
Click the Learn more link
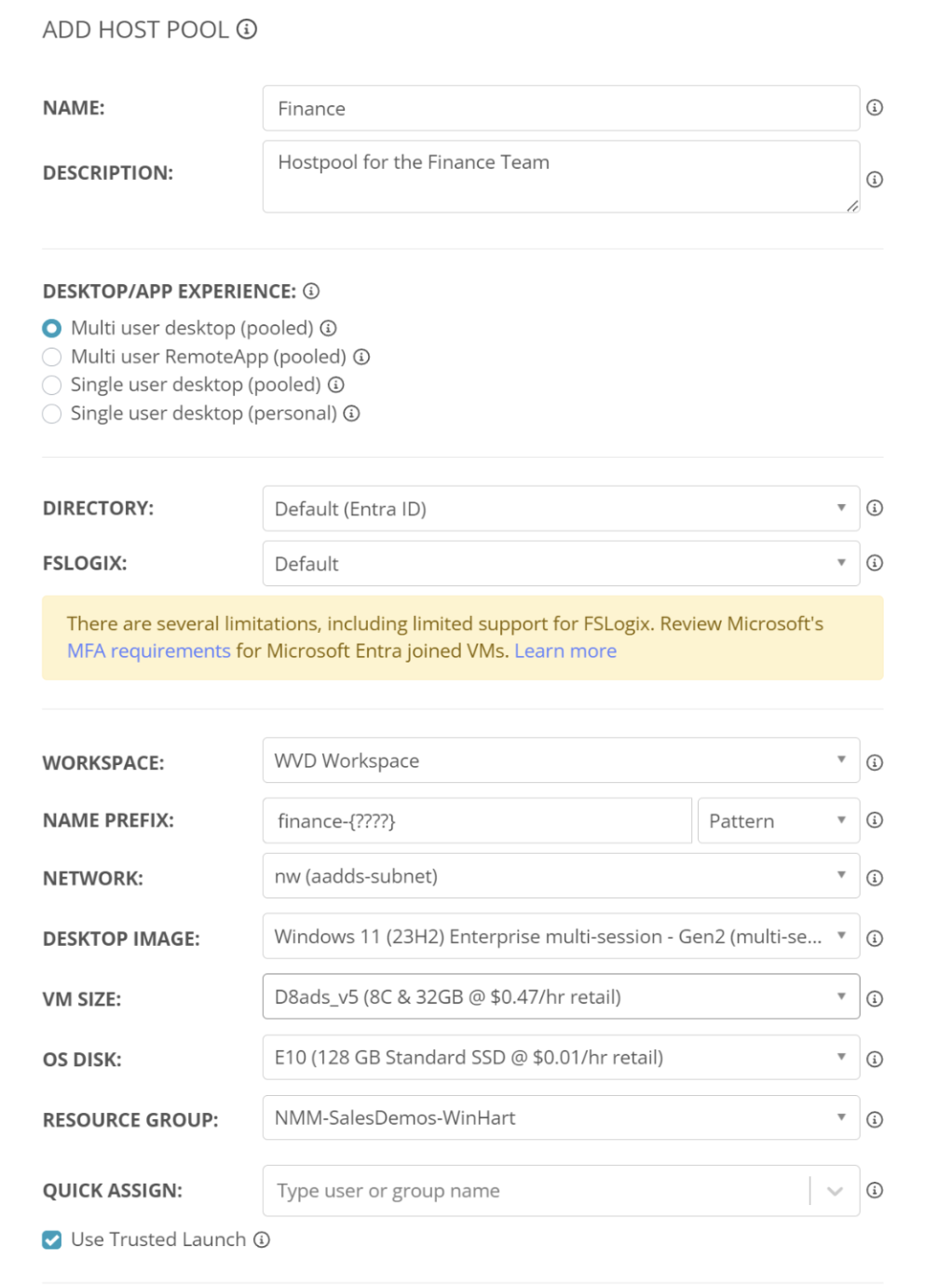coord(565,651)
